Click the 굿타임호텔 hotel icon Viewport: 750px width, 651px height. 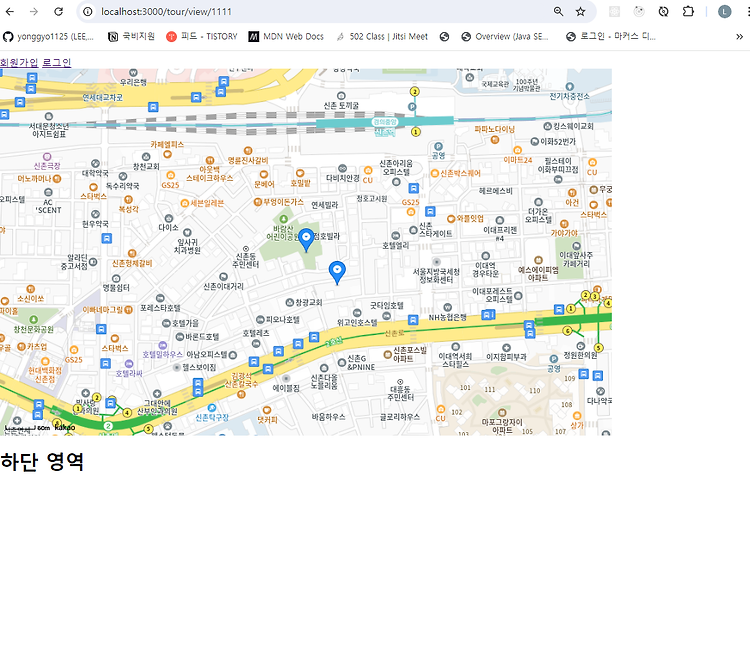click(386, 316)
